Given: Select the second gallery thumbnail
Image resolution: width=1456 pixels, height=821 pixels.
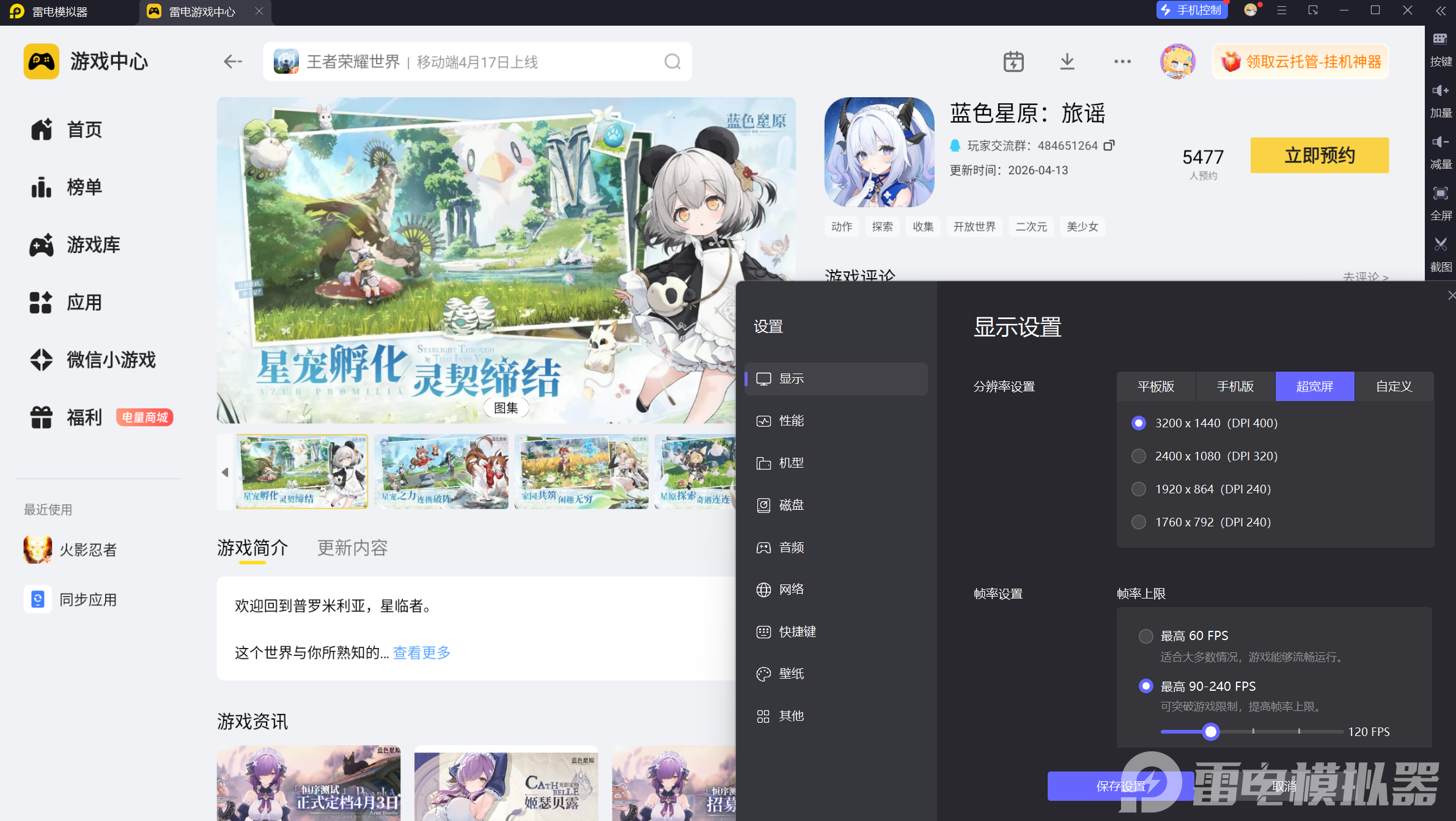Looking at the screenshot, I should click(441, 471).
